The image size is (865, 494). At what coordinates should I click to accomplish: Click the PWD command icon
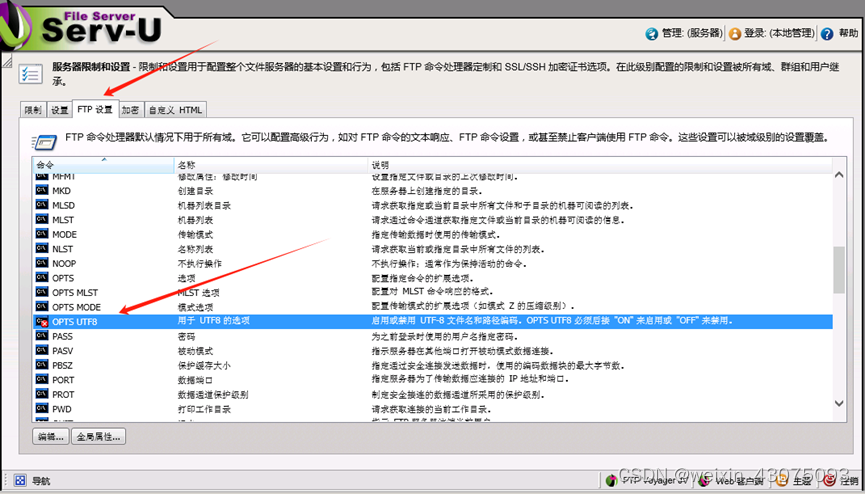(x=42, y=408)
